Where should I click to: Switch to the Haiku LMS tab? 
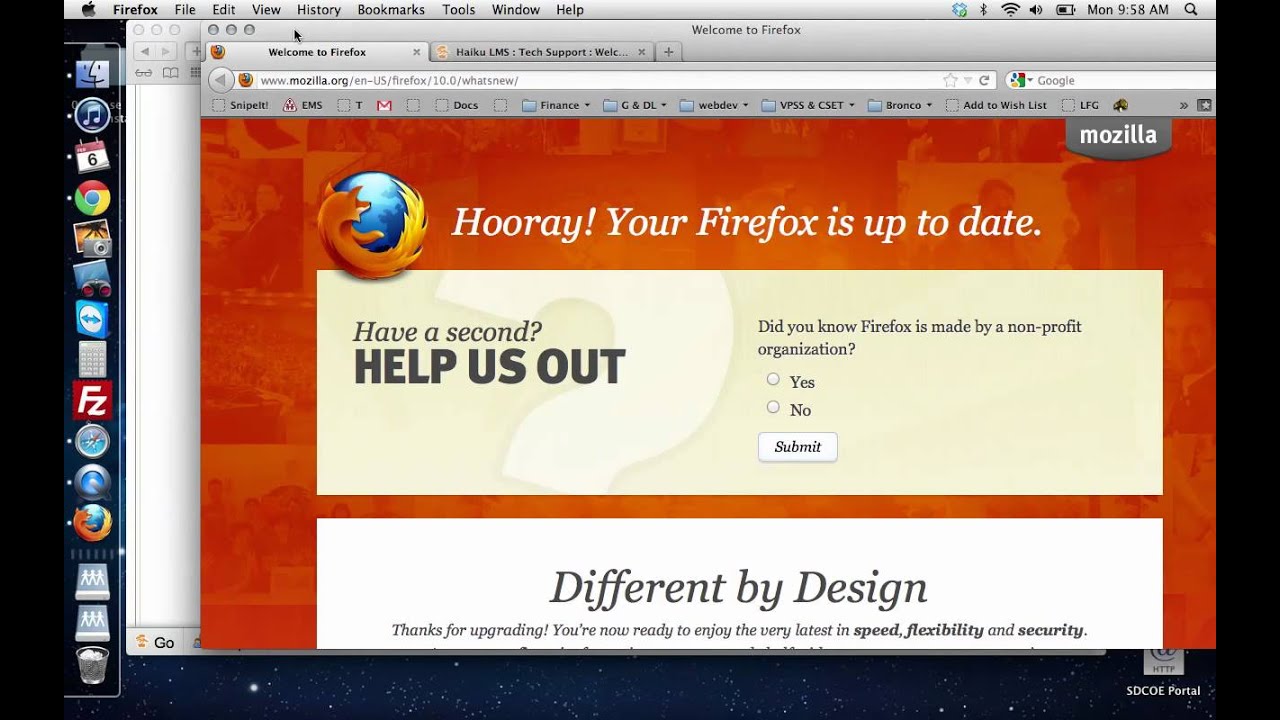[542, 52]
